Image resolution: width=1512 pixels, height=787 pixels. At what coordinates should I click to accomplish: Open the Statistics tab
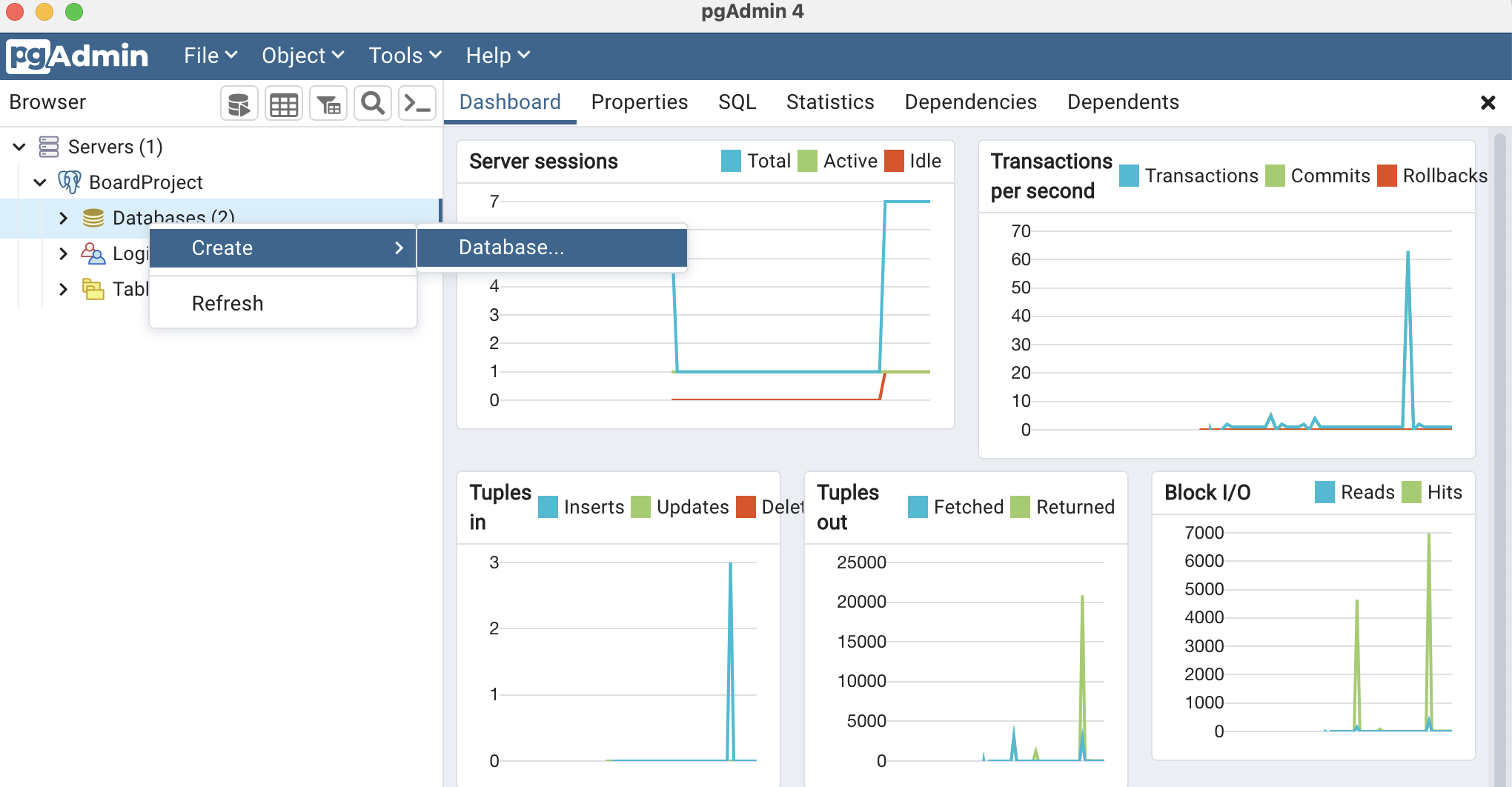tap(830, 102)
